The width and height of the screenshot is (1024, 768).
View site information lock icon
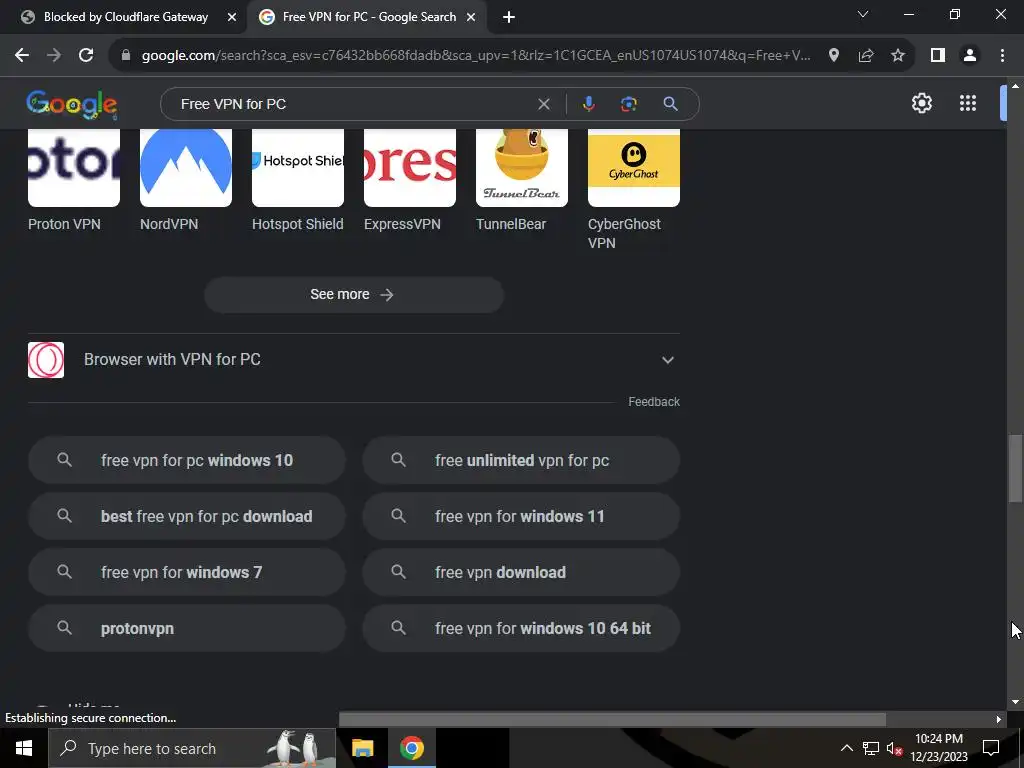pyautogui.click(x=126, y=56)
